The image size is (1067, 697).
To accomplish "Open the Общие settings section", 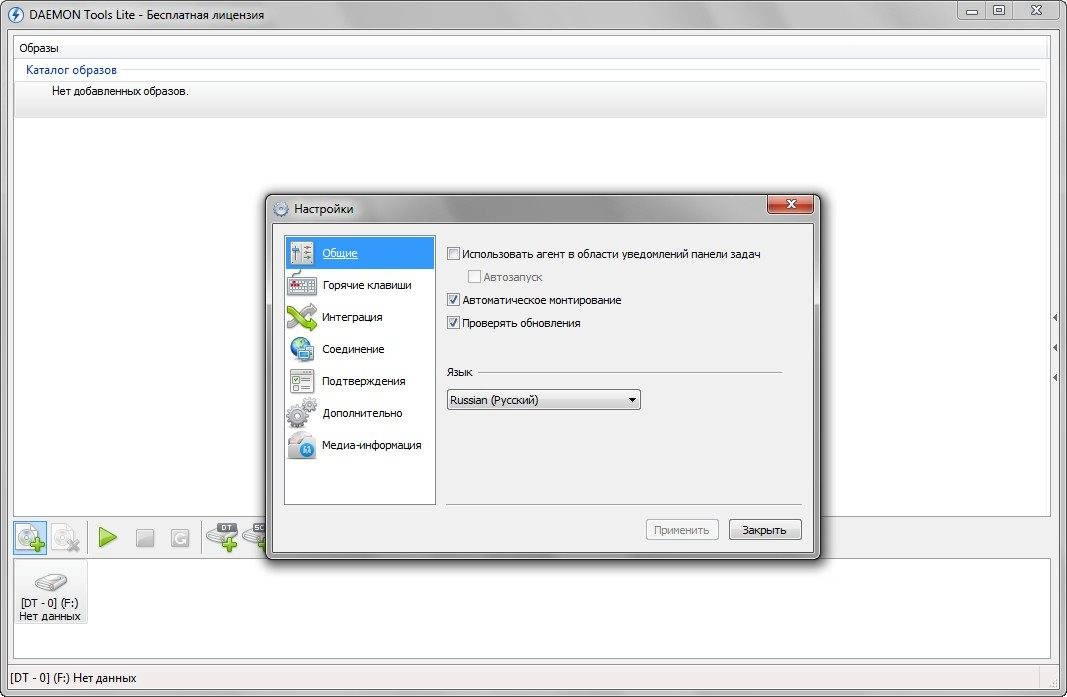I will point(359,253).
